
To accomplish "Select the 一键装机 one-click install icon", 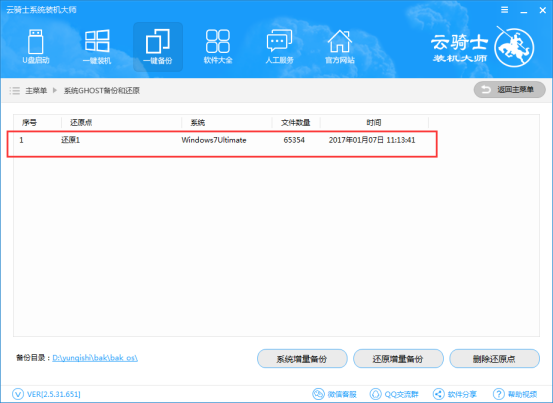I will 97,47.
